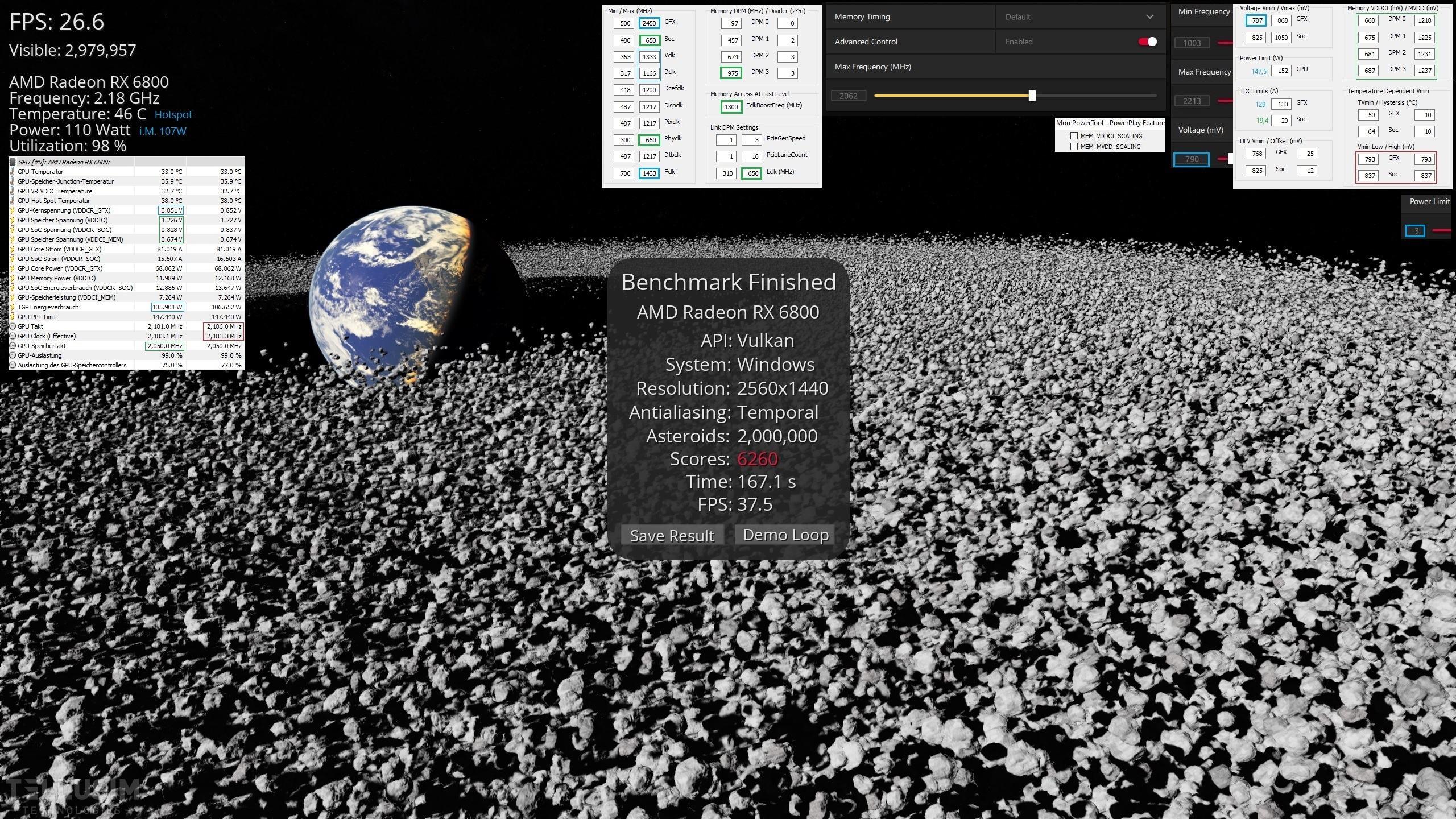Click lightning icon beside GPU Core Power
Screen dimensions: 1456x819
click(13, 268)
